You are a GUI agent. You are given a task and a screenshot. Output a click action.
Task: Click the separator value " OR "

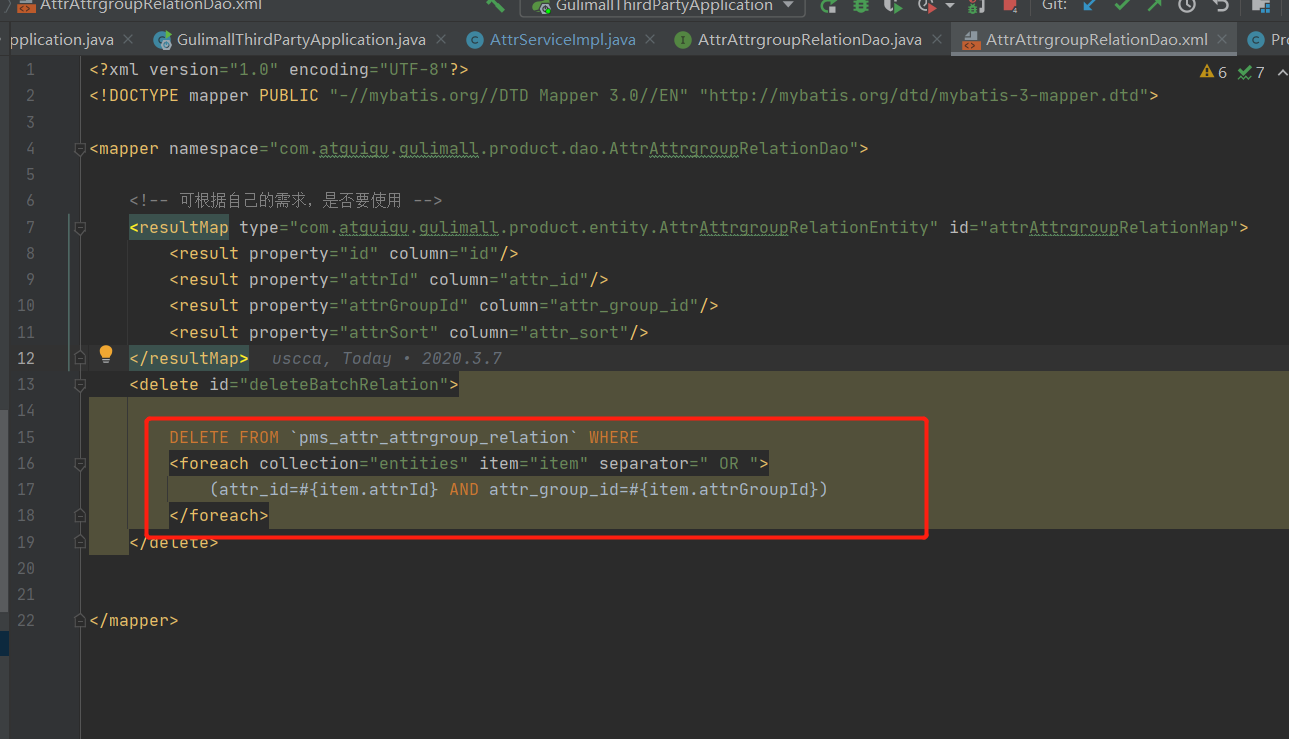pos(729,463)
